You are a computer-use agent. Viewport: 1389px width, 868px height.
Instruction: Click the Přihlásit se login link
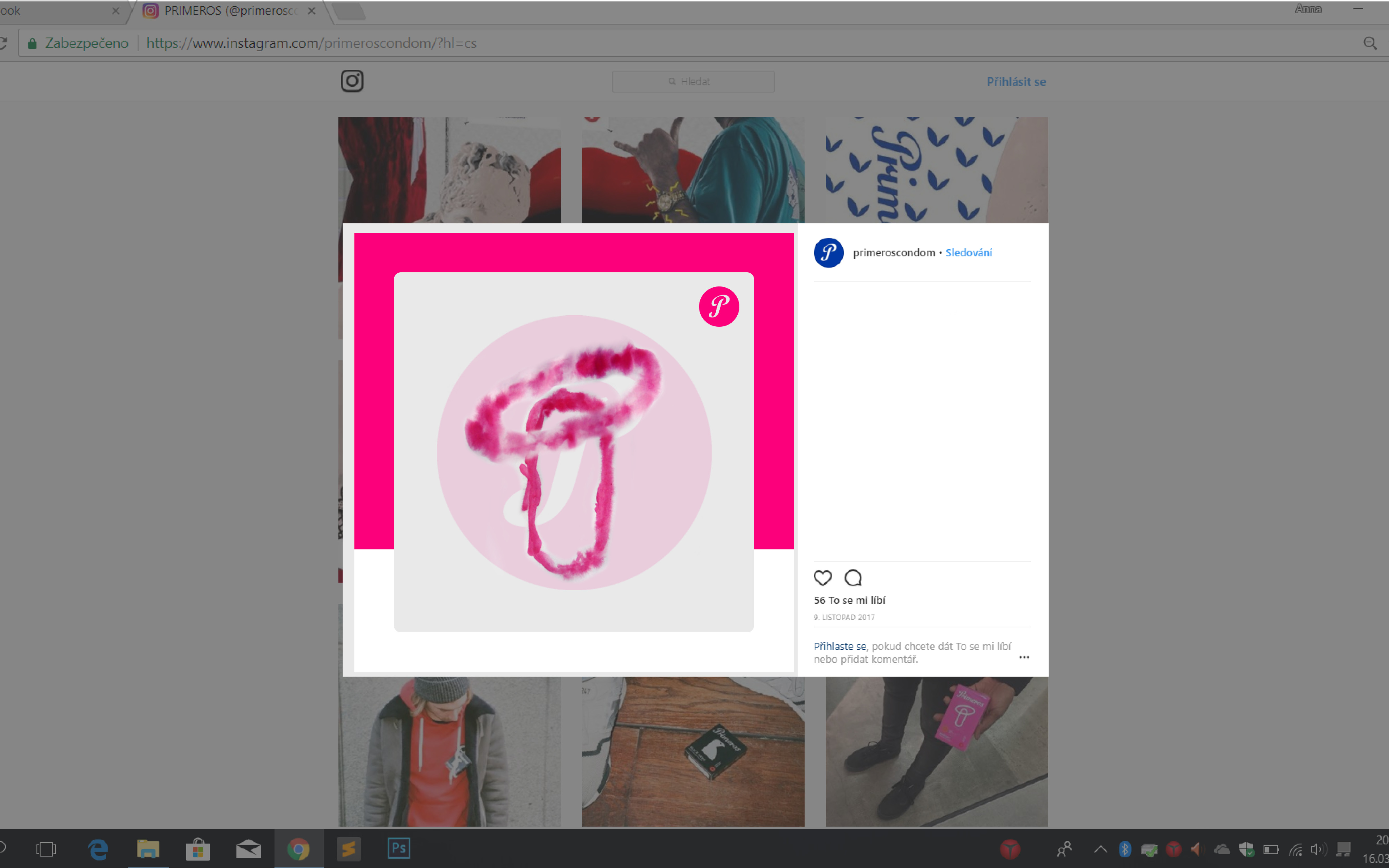click(x=1016, y=82)
